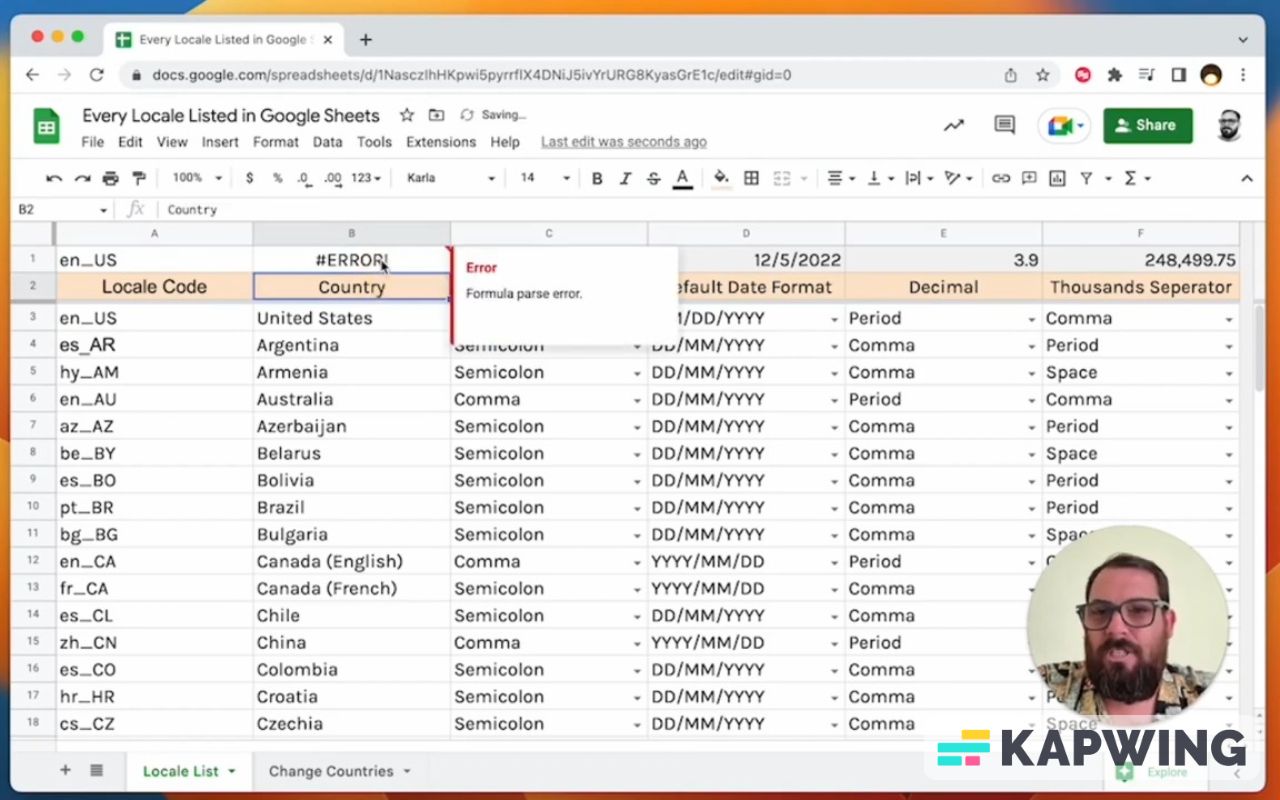The image size is (1280, 800).
Task: Open the File menu
Action: pyautogui.click(x=93, y=142)
